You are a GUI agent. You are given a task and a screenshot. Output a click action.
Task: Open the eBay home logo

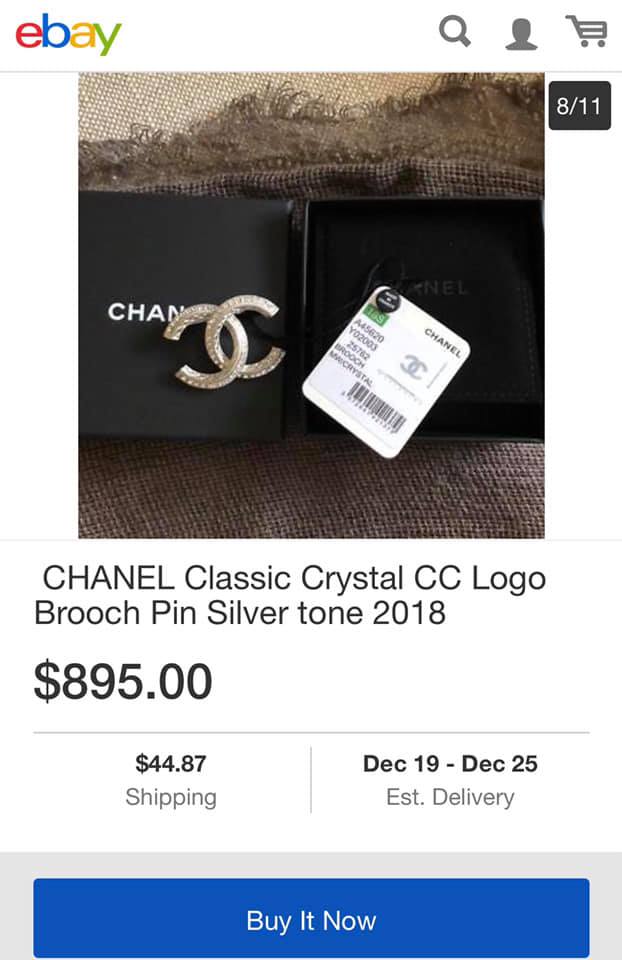pyautogui.click(x=69, y=34)
